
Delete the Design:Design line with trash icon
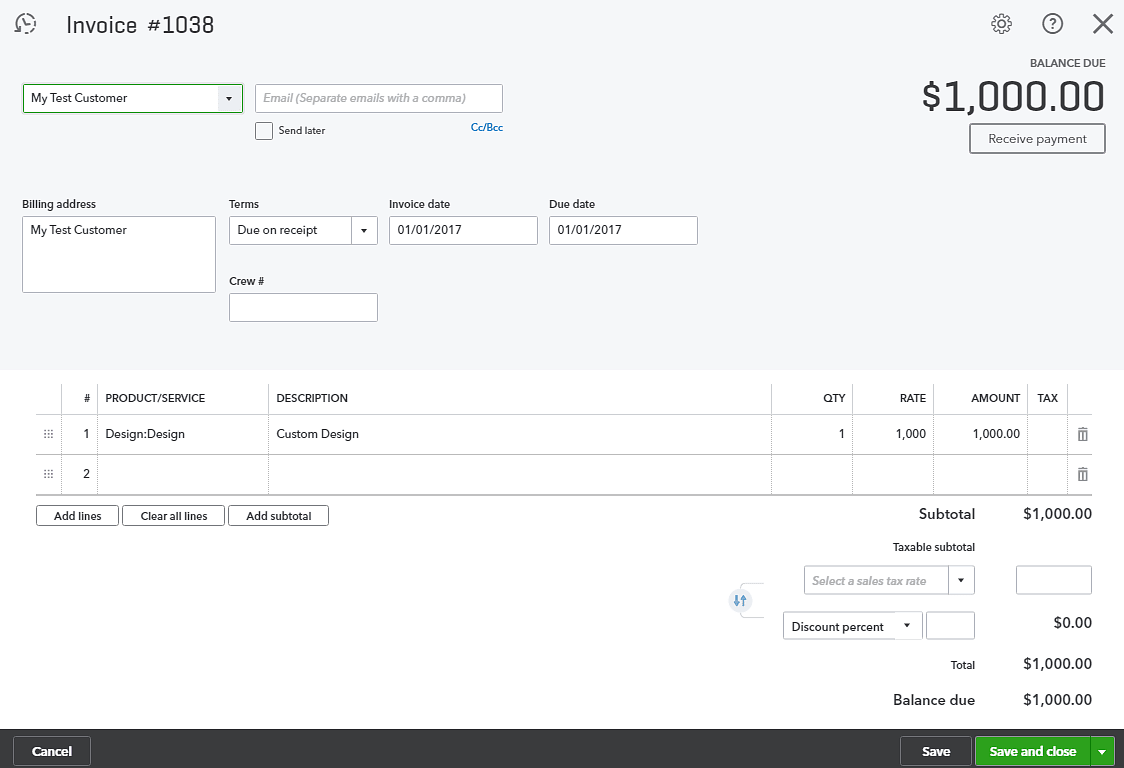pos(1081,433)
